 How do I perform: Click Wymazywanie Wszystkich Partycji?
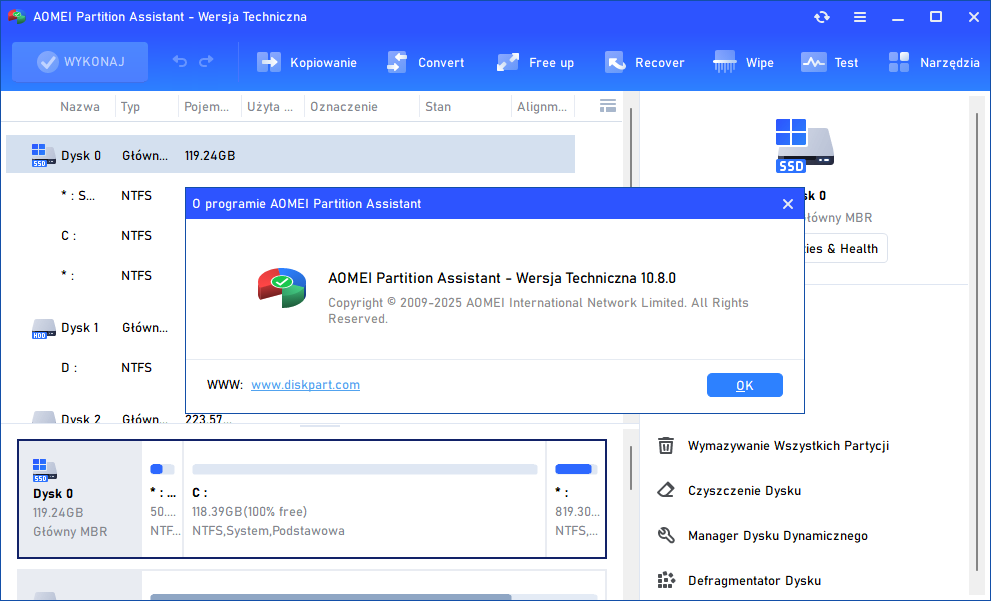click(x=788, y=446)
